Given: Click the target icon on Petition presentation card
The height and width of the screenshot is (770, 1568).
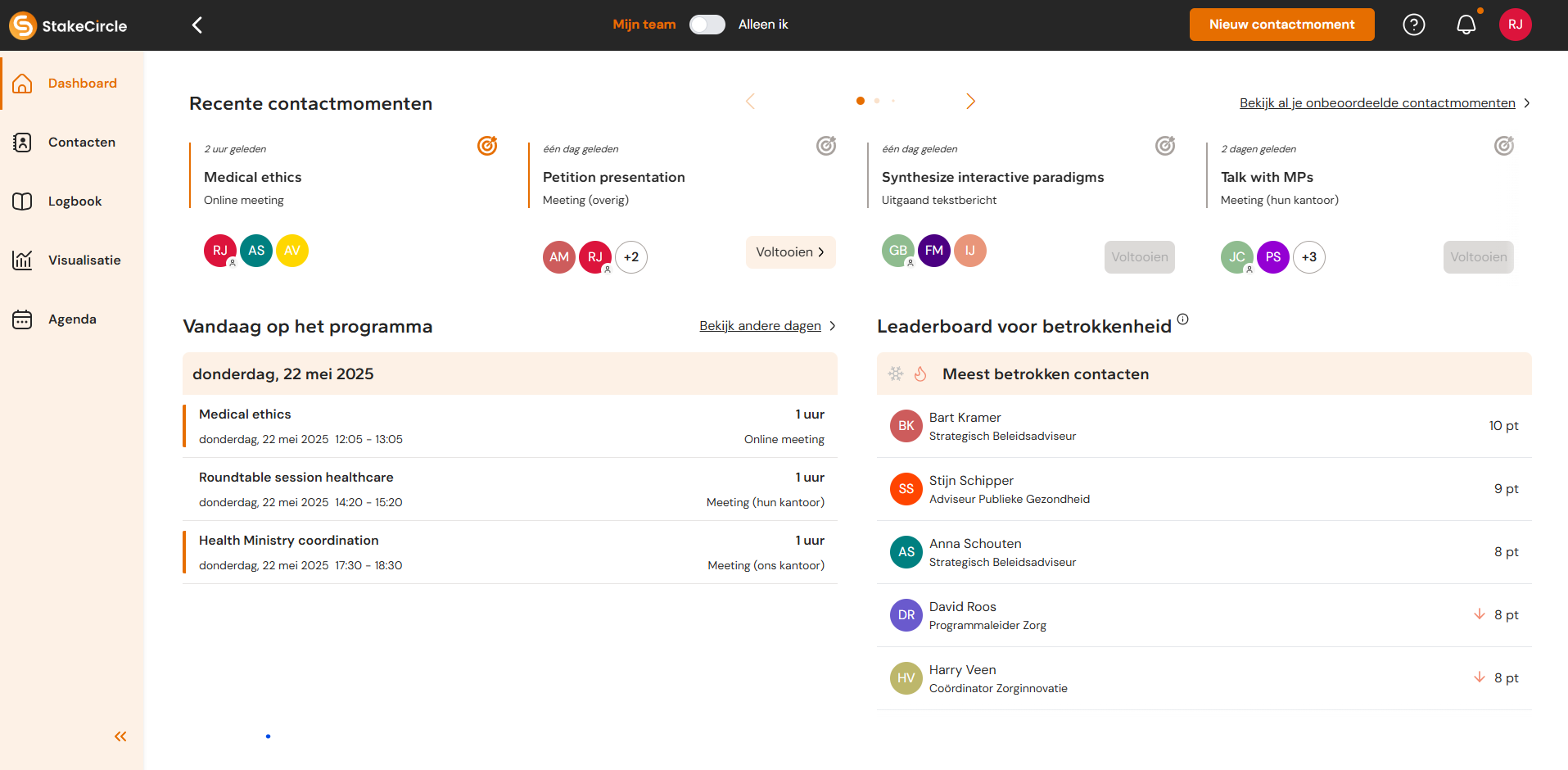Looking at the screenshot, I should pyautogui.click(x=826, y=146).
